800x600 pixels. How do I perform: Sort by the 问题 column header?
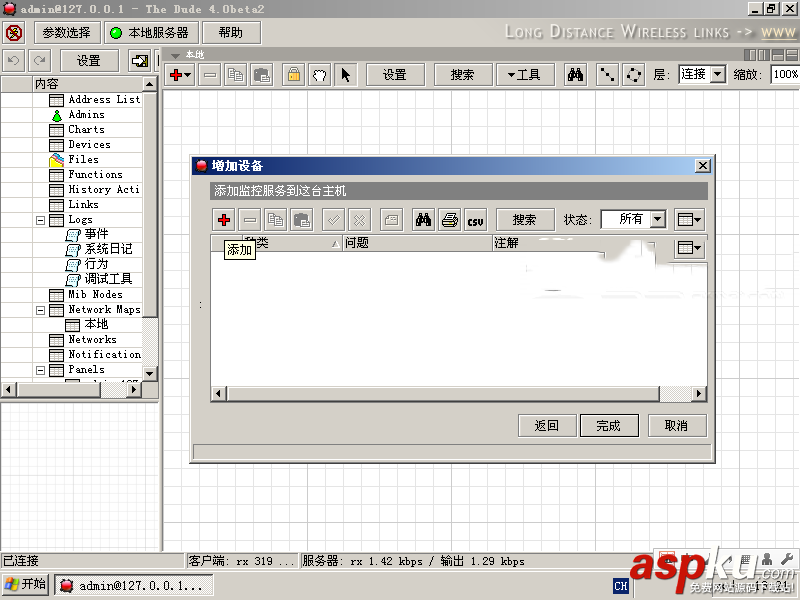pyautogui.click(x=417, y=243)
